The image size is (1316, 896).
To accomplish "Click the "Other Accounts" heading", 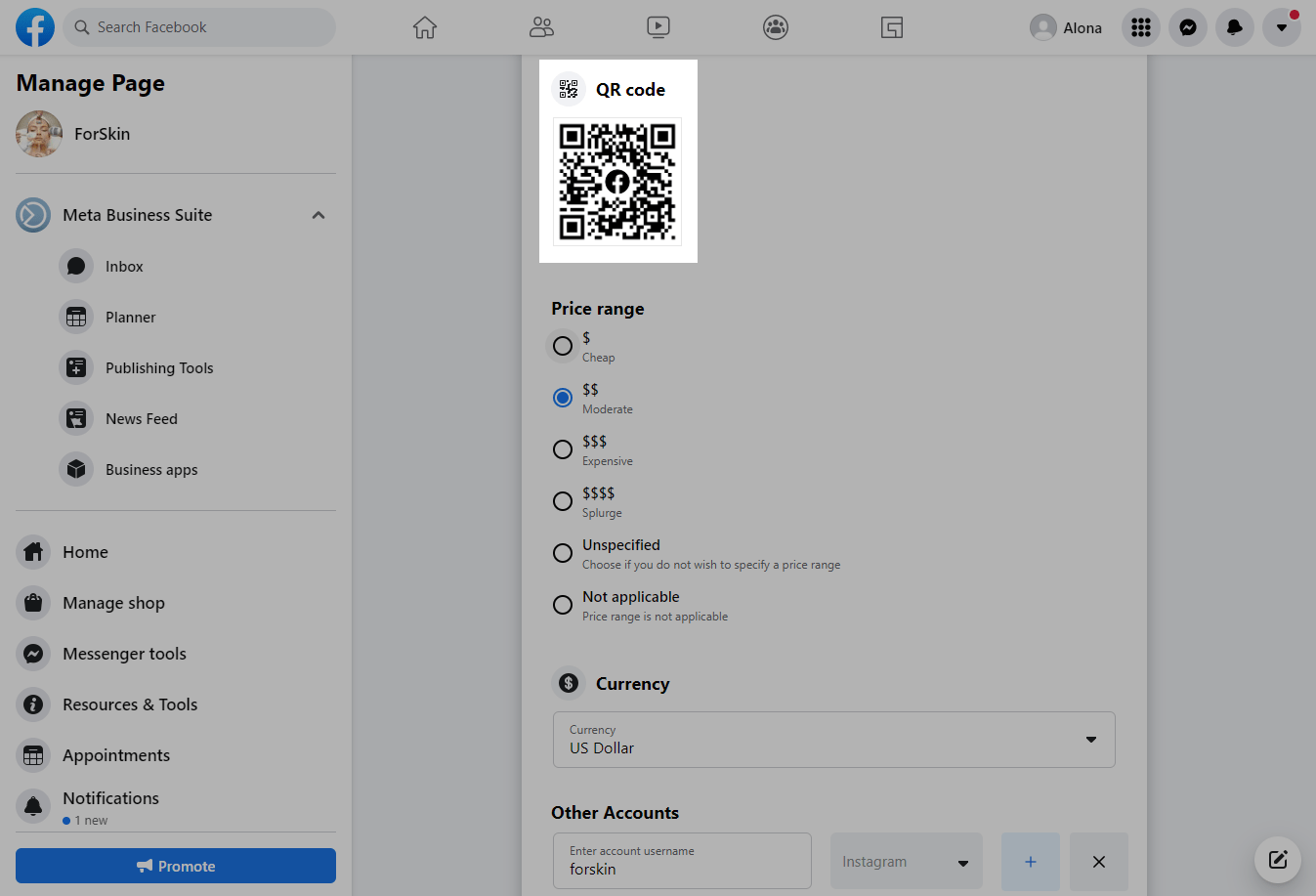I will [x=615, y=813].
